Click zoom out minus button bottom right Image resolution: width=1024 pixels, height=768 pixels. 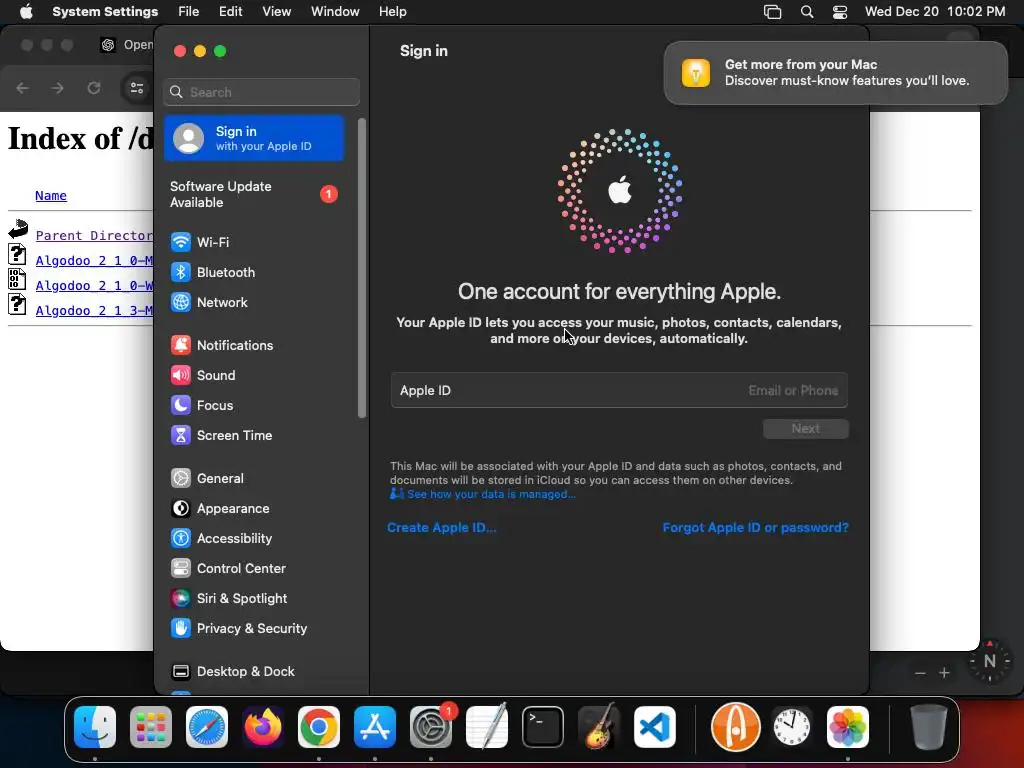pyautogui.click(x=920, y=673)
